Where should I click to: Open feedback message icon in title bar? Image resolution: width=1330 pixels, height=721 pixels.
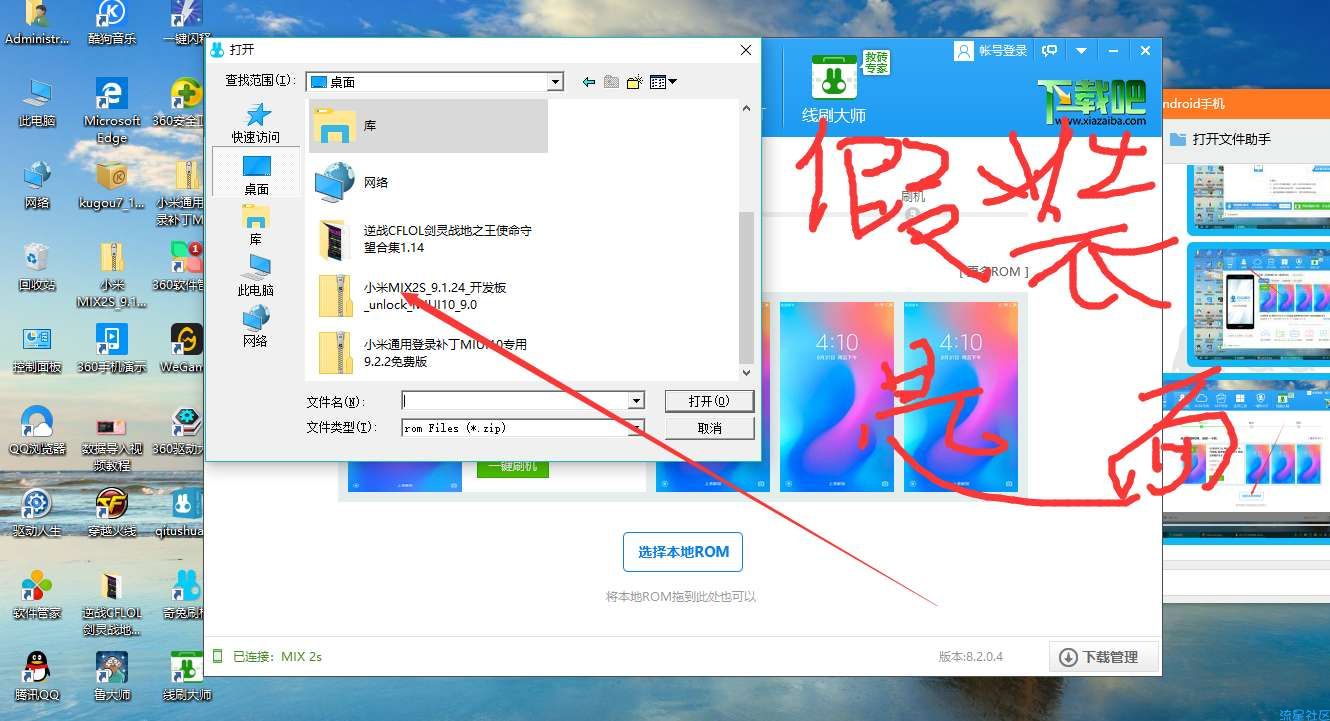pos(1050,50)
